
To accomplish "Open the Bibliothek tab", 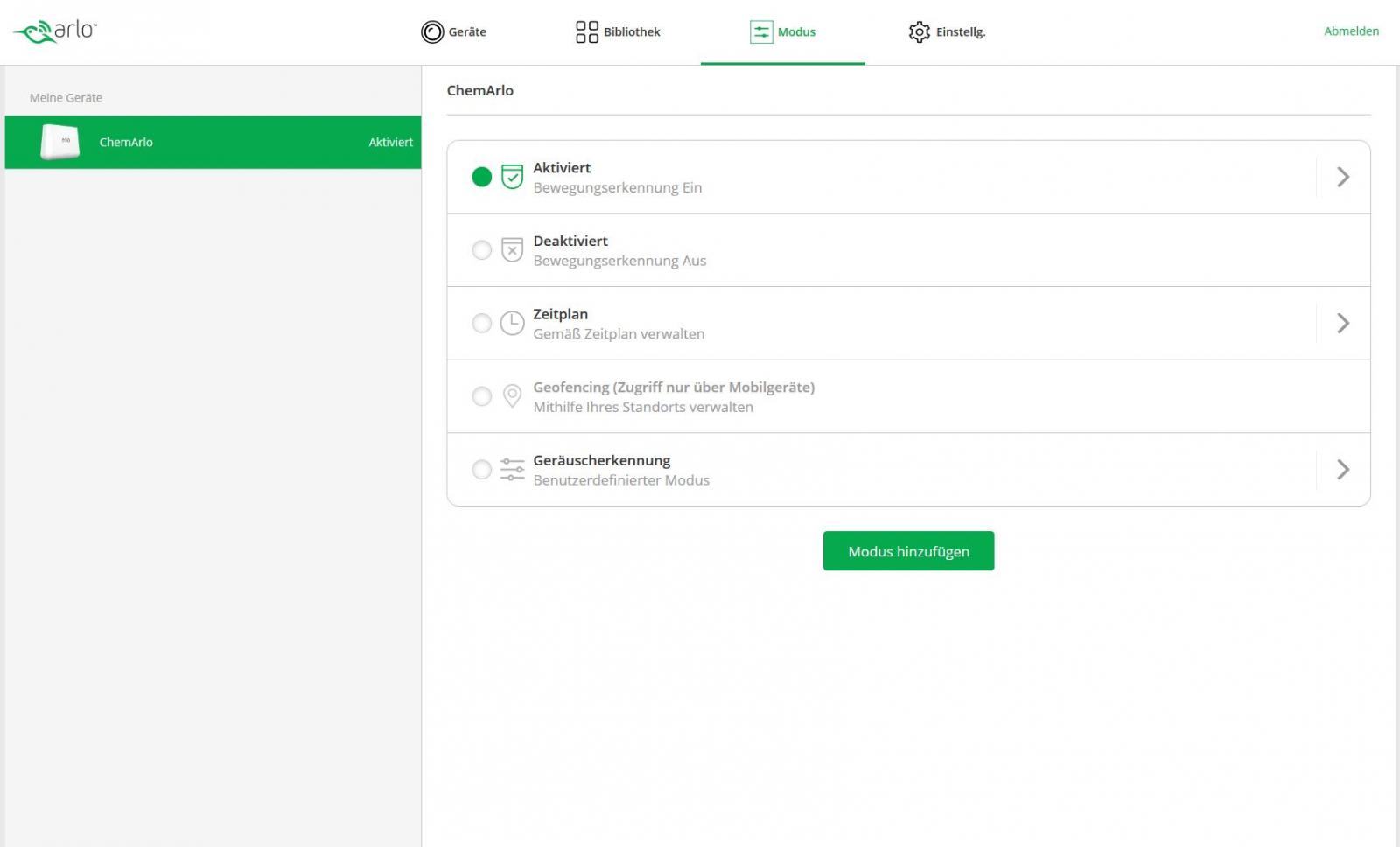I will [x=618, y=32].
